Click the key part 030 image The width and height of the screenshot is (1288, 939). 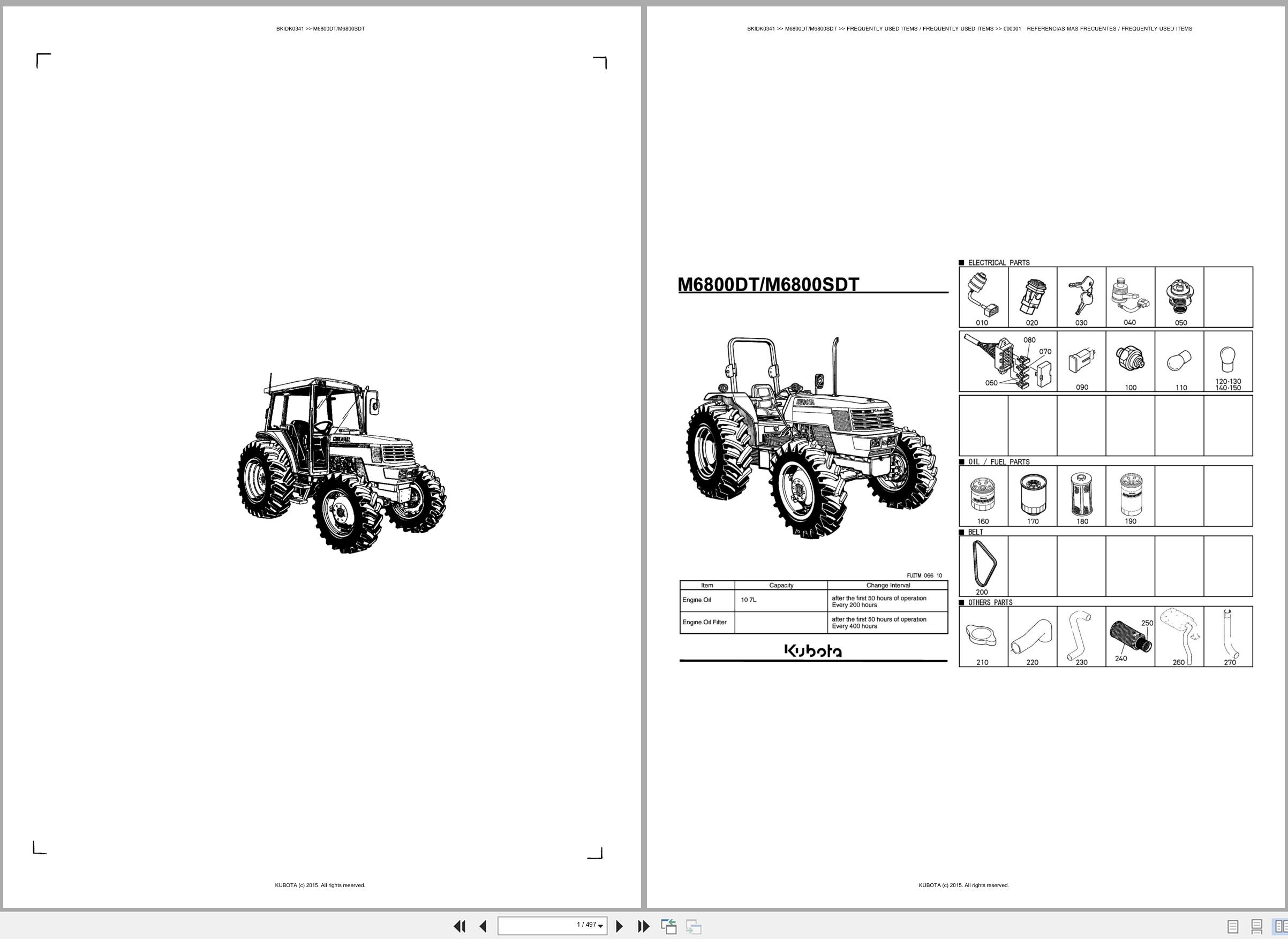[x=1082, y=295]
